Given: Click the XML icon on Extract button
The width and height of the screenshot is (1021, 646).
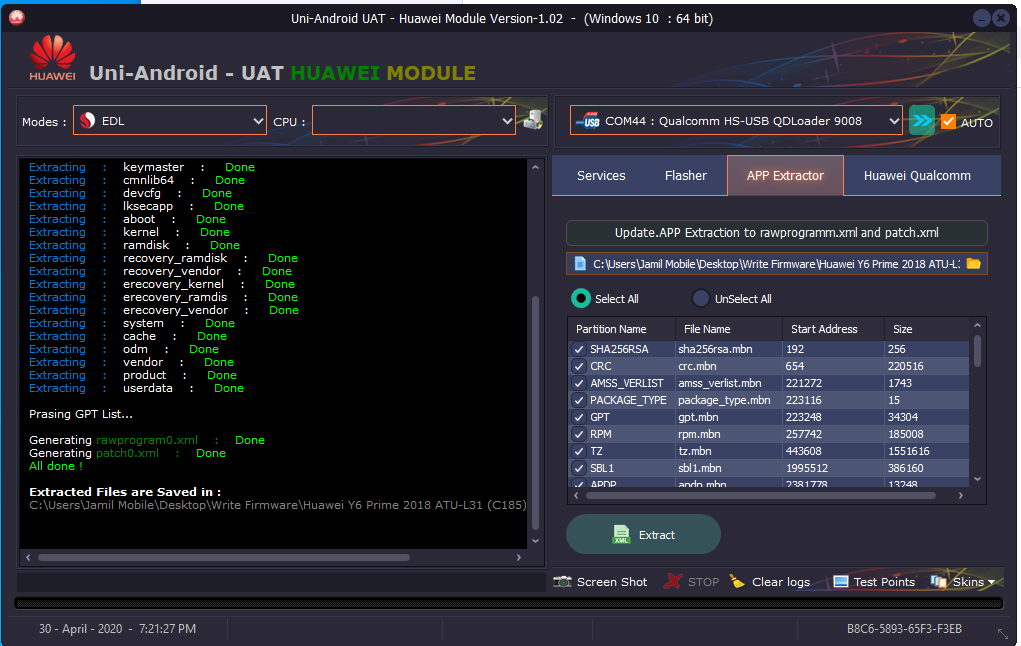Looking at the screenshot, I should click(x=621, y=535).
